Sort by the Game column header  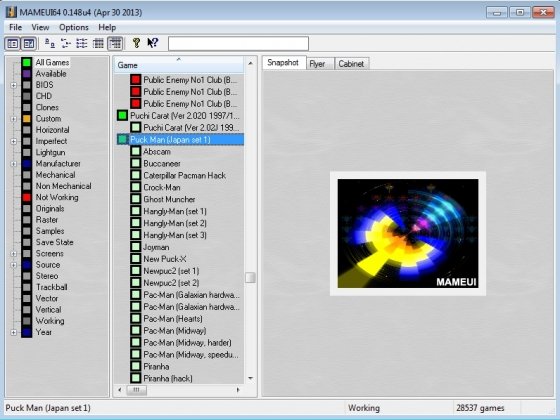coord(179,65)
